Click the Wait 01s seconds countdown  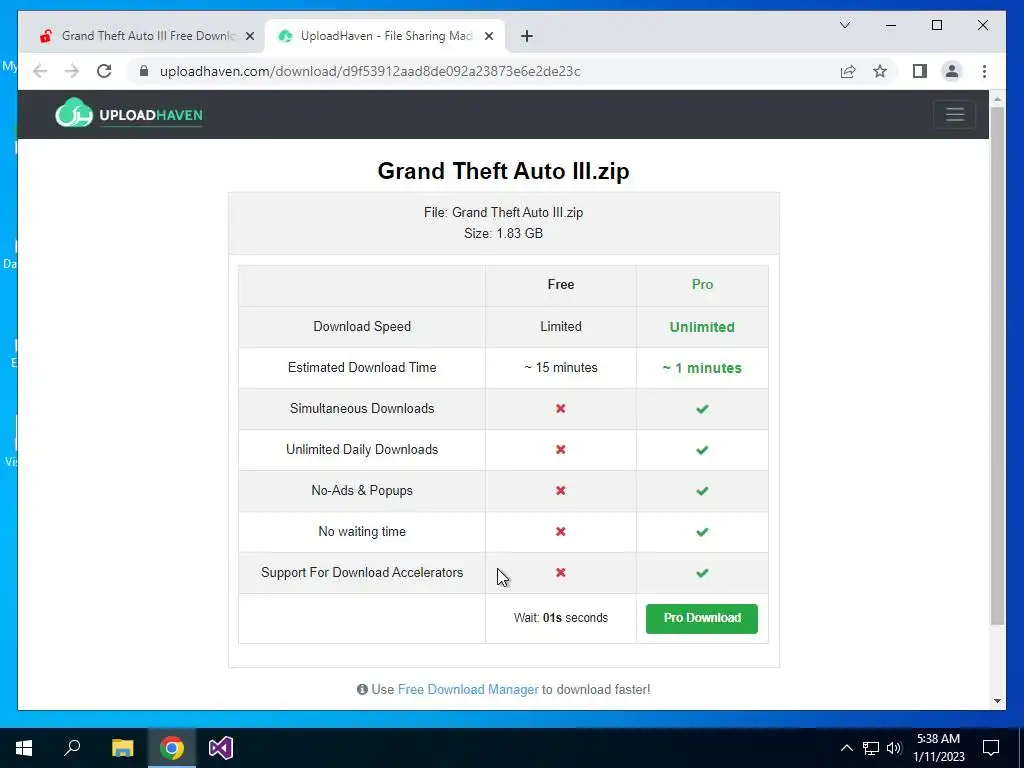tap(560, 618)
